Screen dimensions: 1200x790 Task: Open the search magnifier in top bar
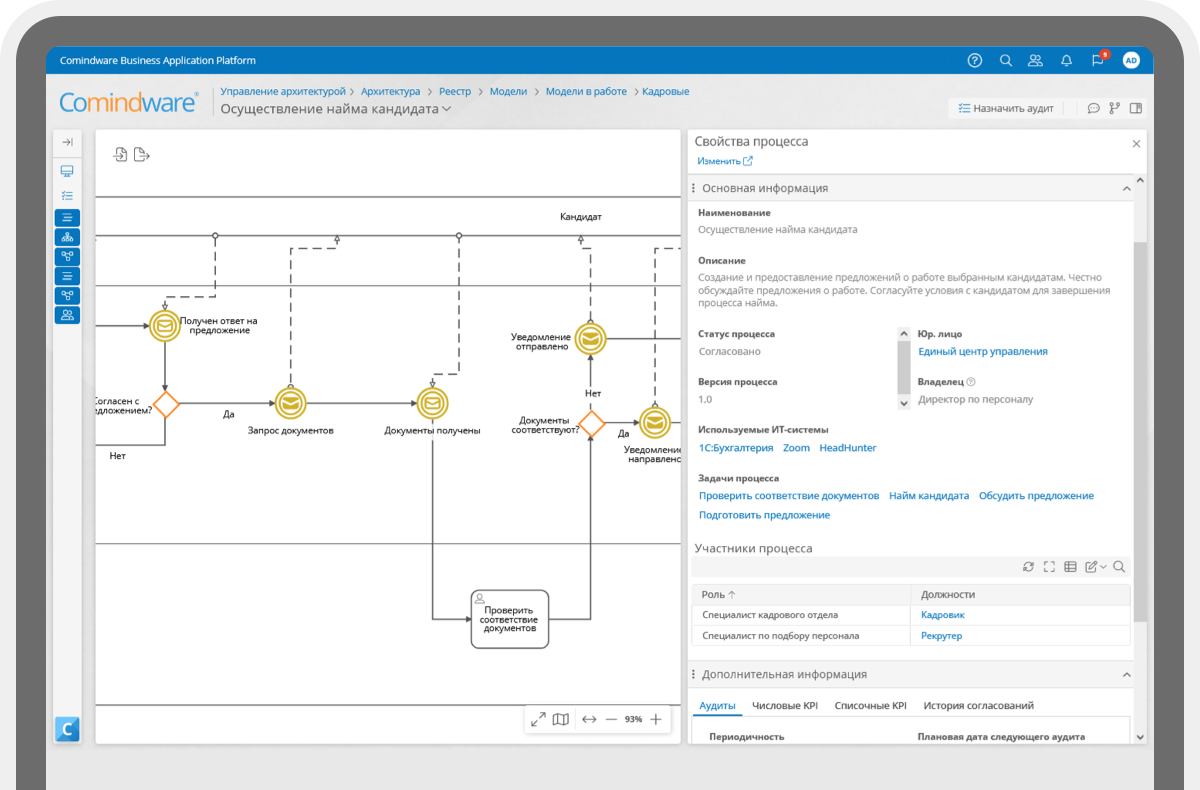click(x=1006, y=60)
